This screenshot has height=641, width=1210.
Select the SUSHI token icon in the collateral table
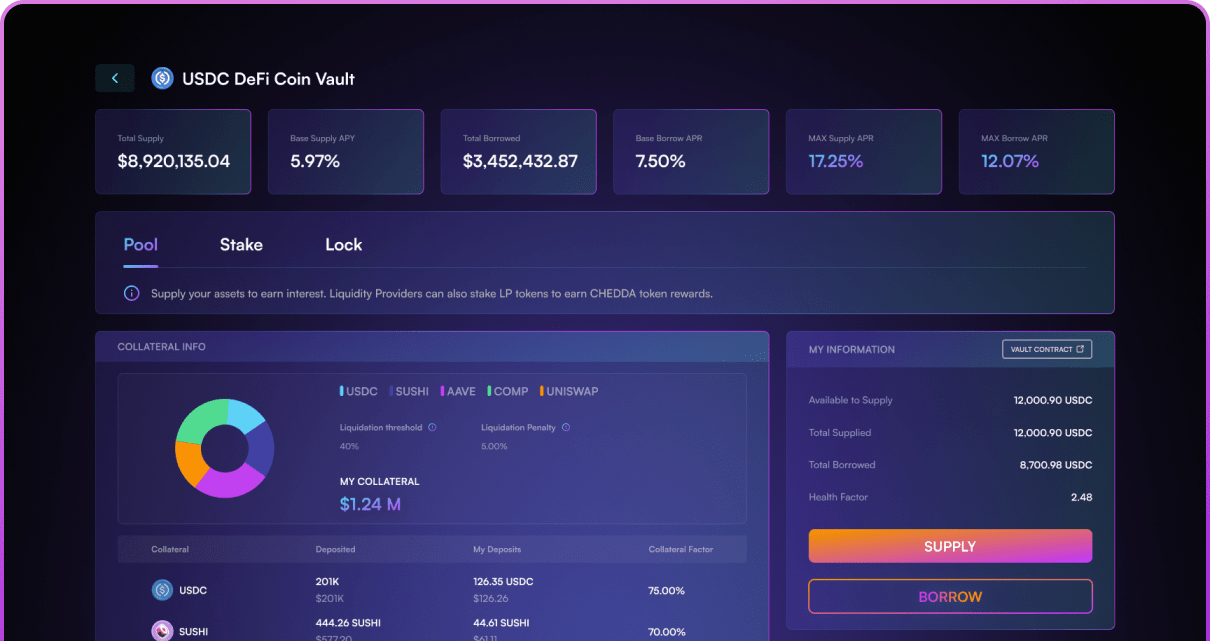point(162,631)
